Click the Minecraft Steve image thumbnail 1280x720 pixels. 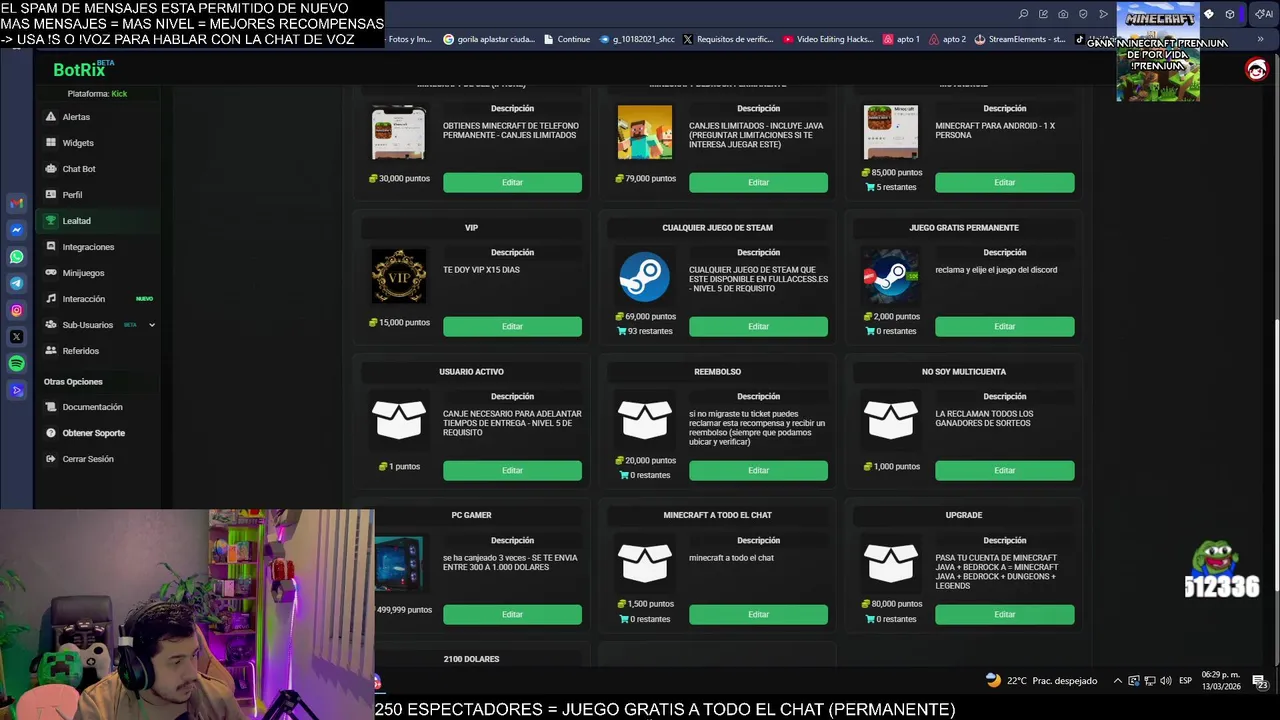(645, 132)
